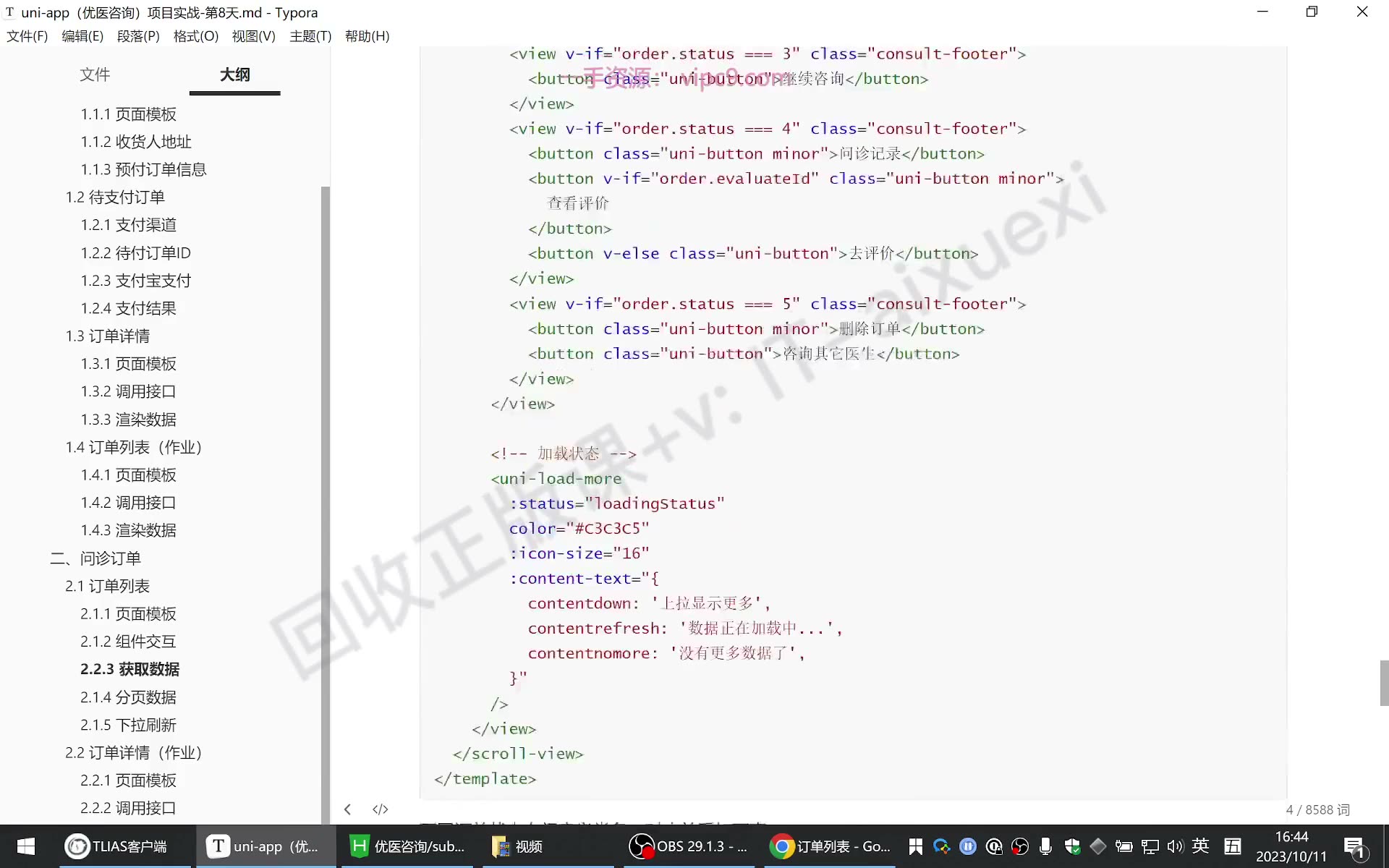Screen dimensions: 1389x868
Task: Click the document vertical scrollbar thumb
Action: click(x=1384, y=682)
